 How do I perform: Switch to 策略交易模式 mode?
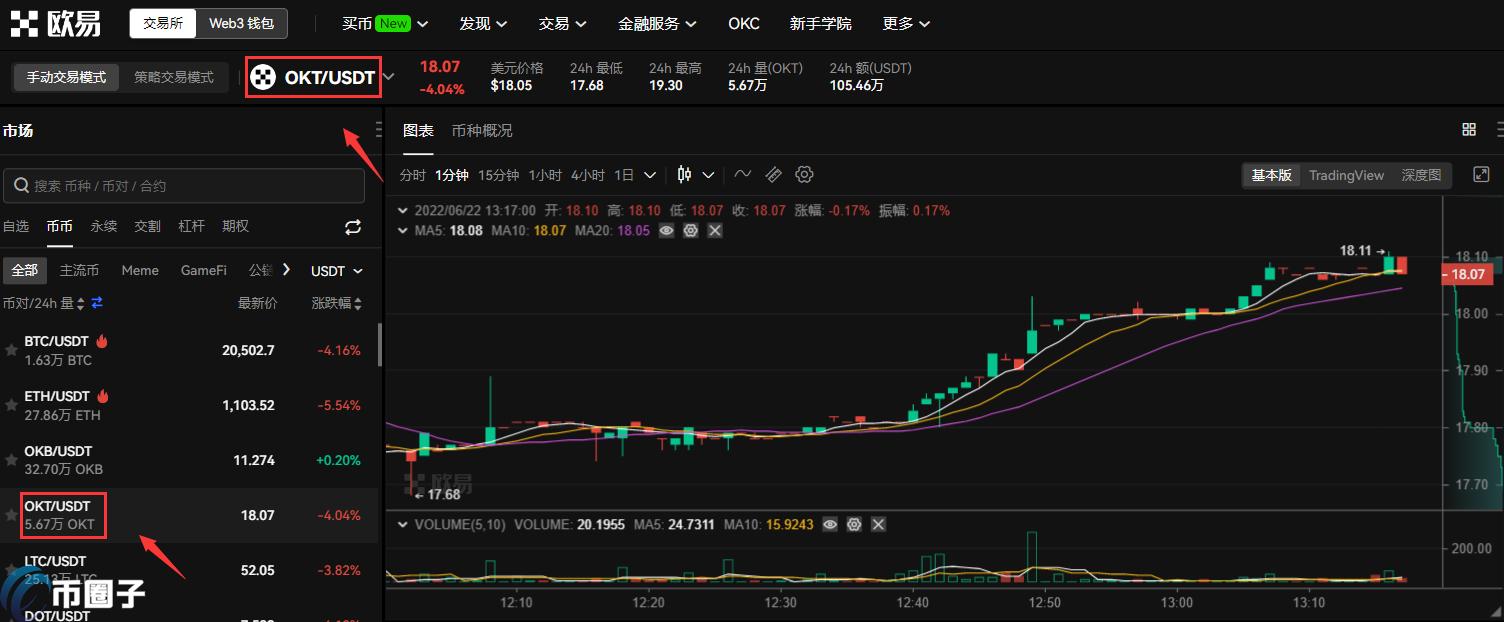[174, 77]
